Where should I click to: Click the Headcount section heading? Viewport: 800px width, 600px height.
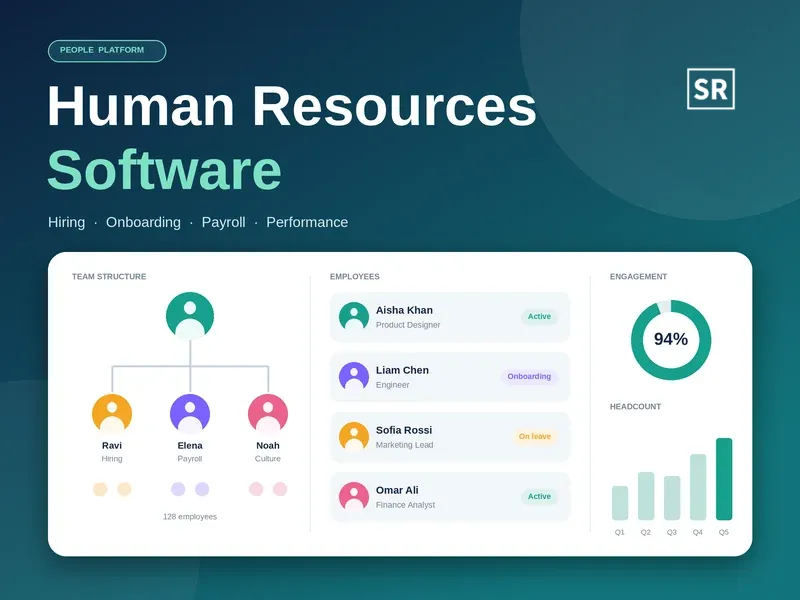pyautogui.click(x=635, y=407)
